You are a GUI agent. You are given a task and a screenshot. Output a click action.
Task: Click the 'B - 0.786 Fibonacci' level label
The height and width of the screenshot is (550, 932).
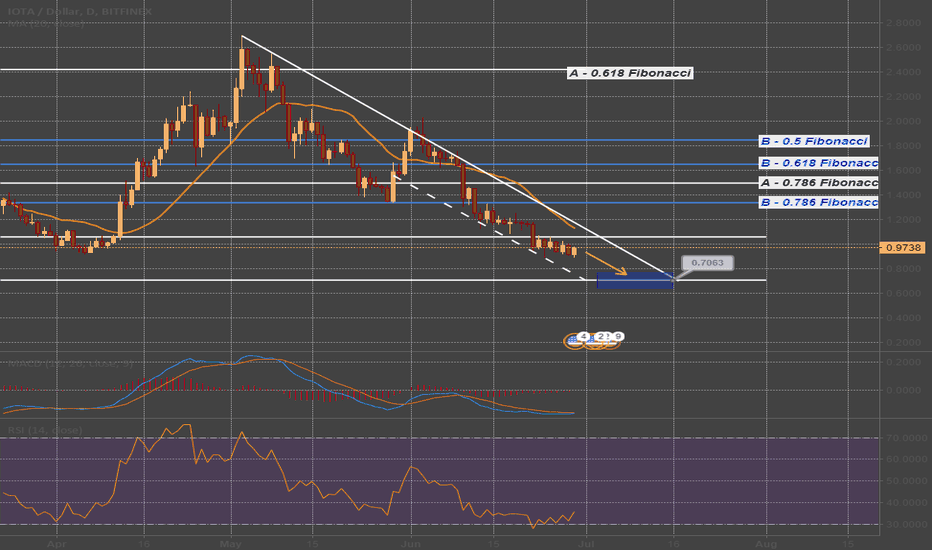818,202
